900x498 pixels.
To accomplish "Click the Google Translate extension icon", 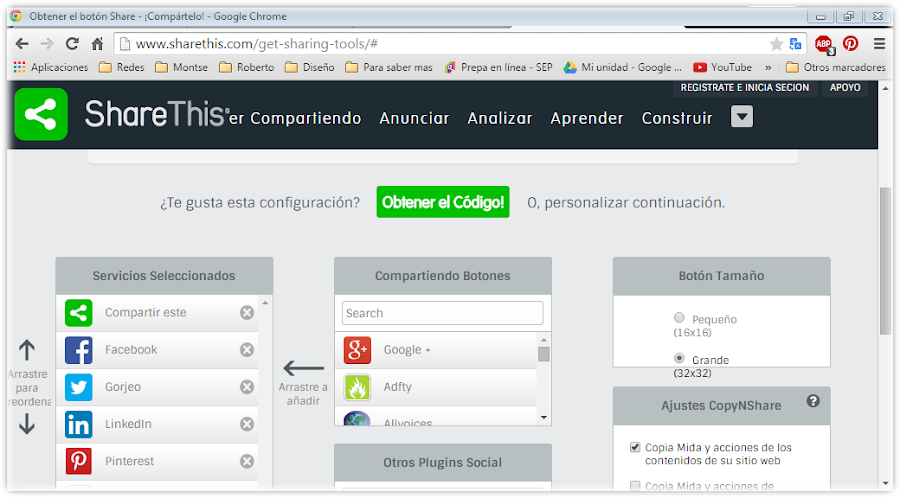I will coord(796,44).
